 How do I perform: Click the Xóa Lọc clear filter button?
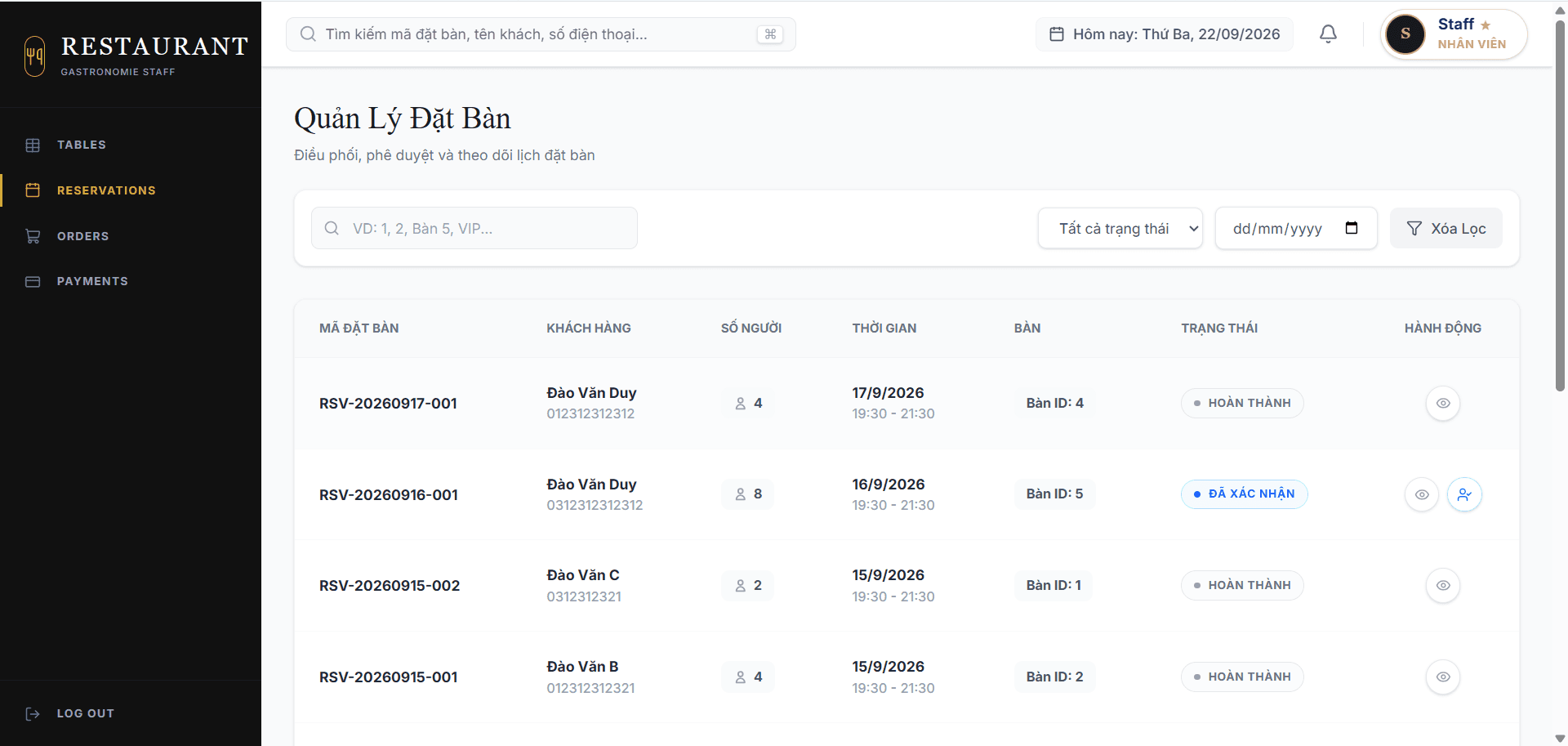pos(1446,228)
